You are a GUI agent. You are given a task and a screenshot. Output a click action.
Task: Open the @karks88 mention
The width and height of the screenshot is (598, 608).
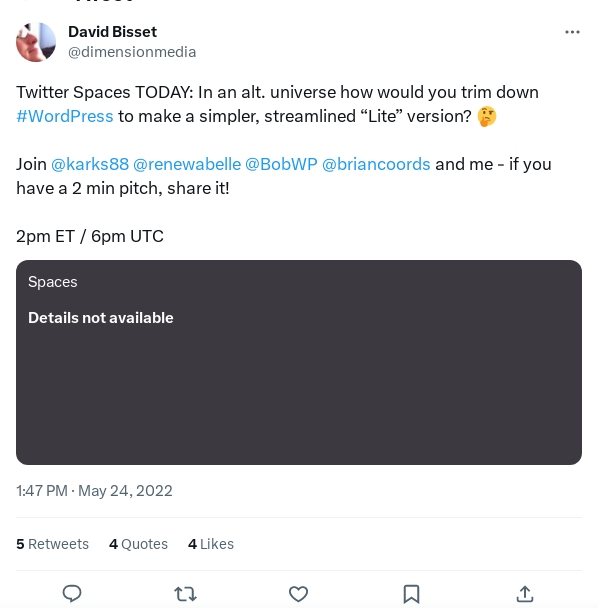[90, 164]
